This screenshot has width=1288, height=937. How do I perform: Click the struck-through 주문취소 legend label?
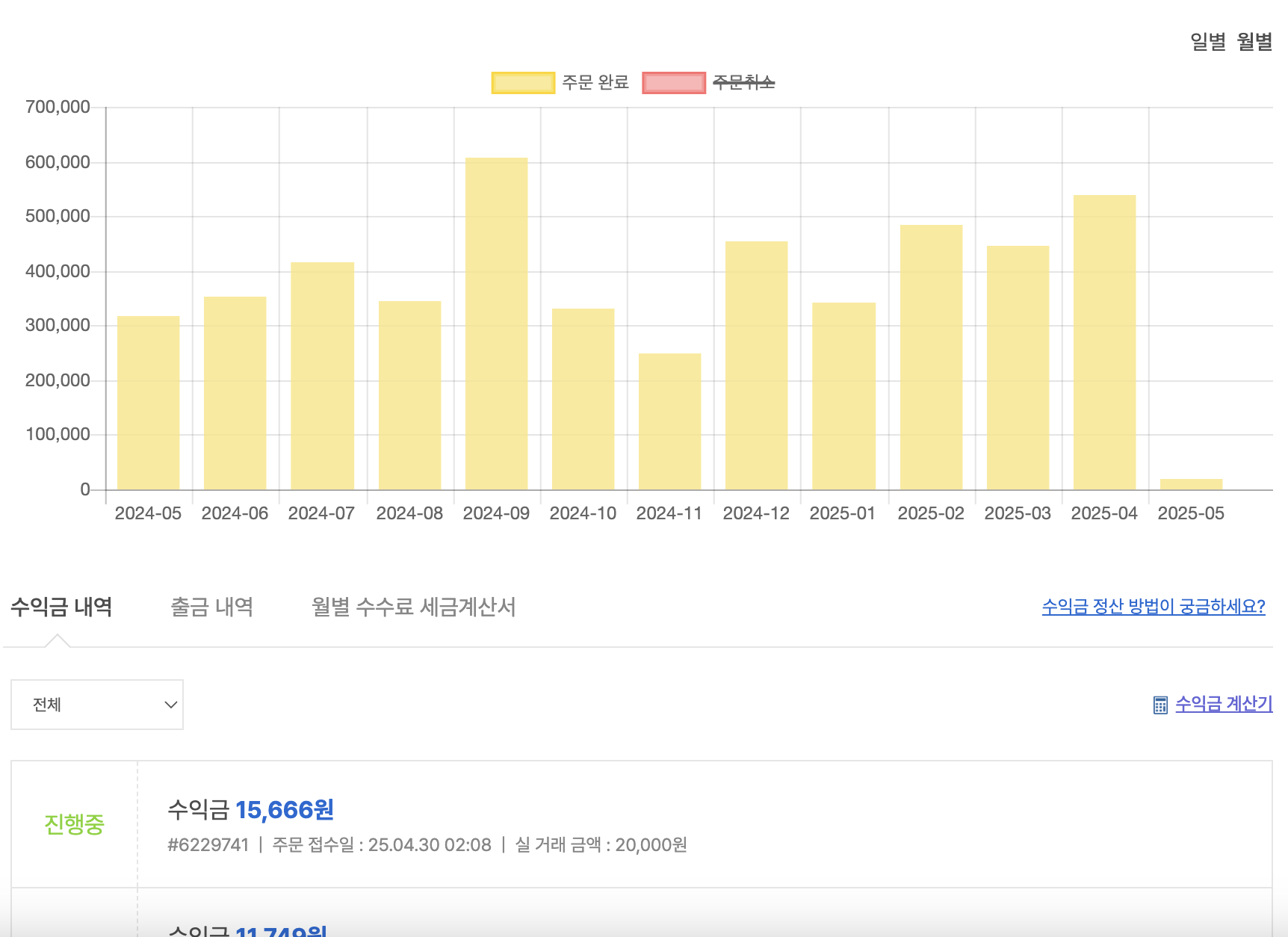click(x=744, y=82)
